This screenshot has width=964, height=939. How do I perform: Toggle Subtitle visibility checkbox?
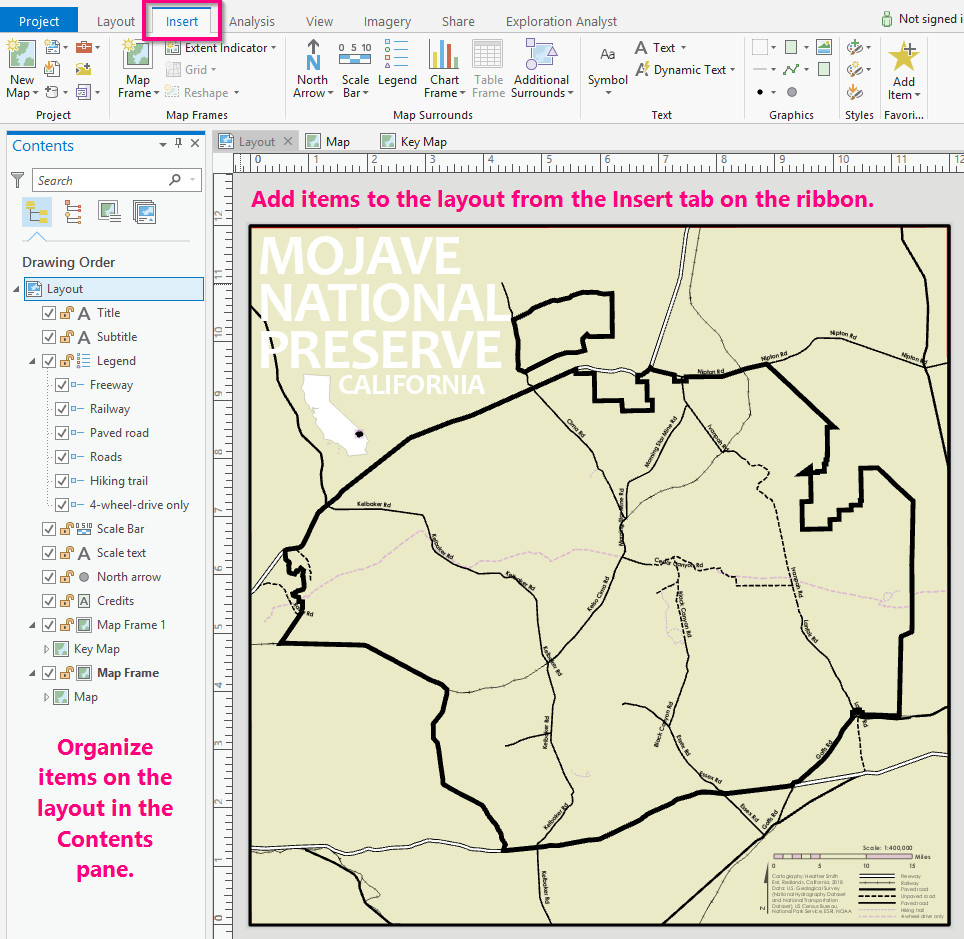point(49,337)
